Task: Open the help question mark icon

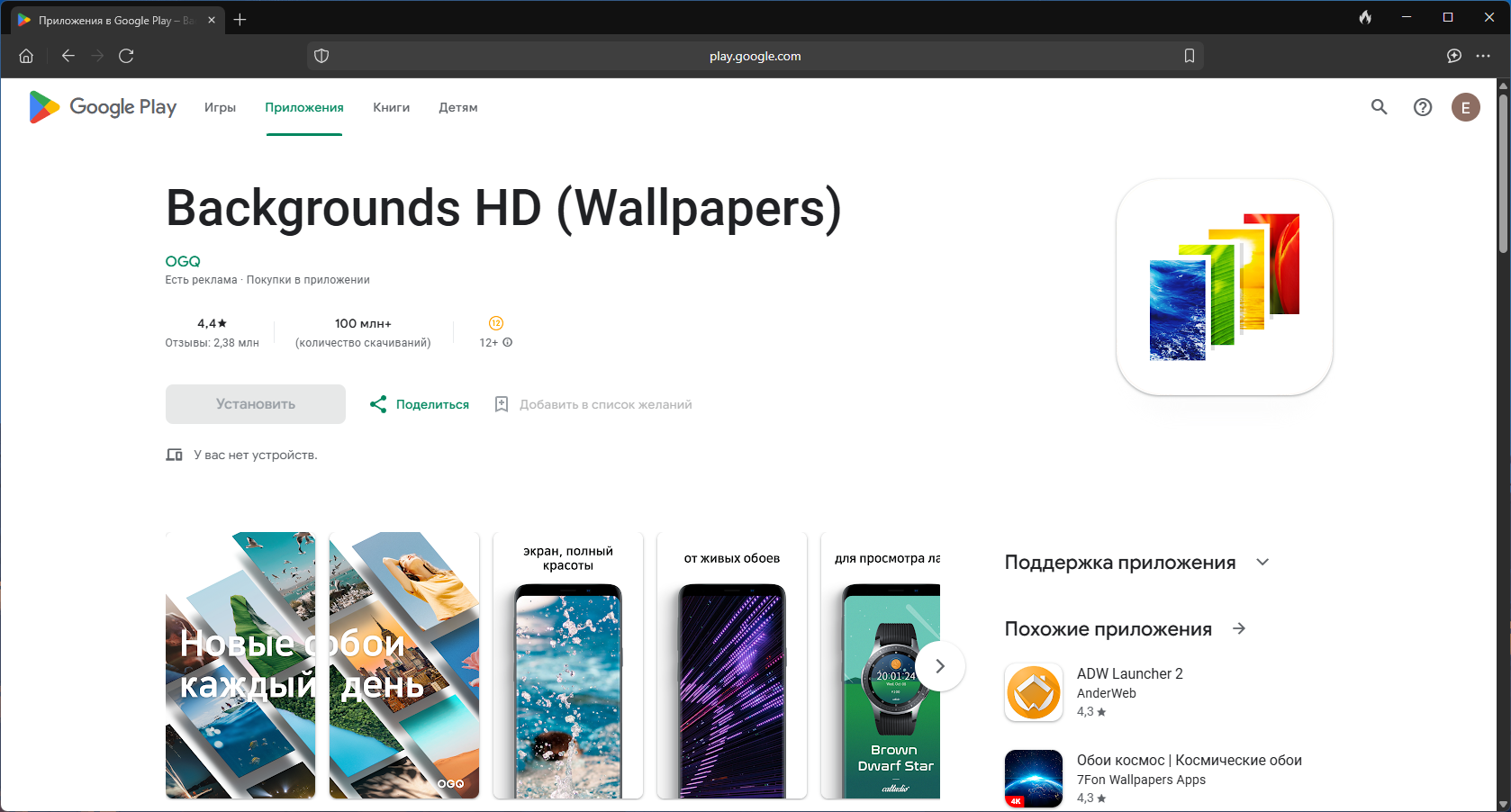Action: (1423, 107)
